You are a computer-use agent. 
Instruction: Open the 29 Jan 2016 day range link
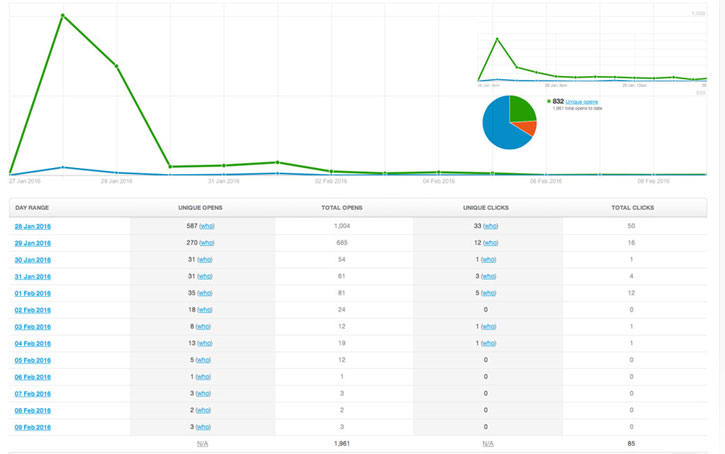coord(32,243)
